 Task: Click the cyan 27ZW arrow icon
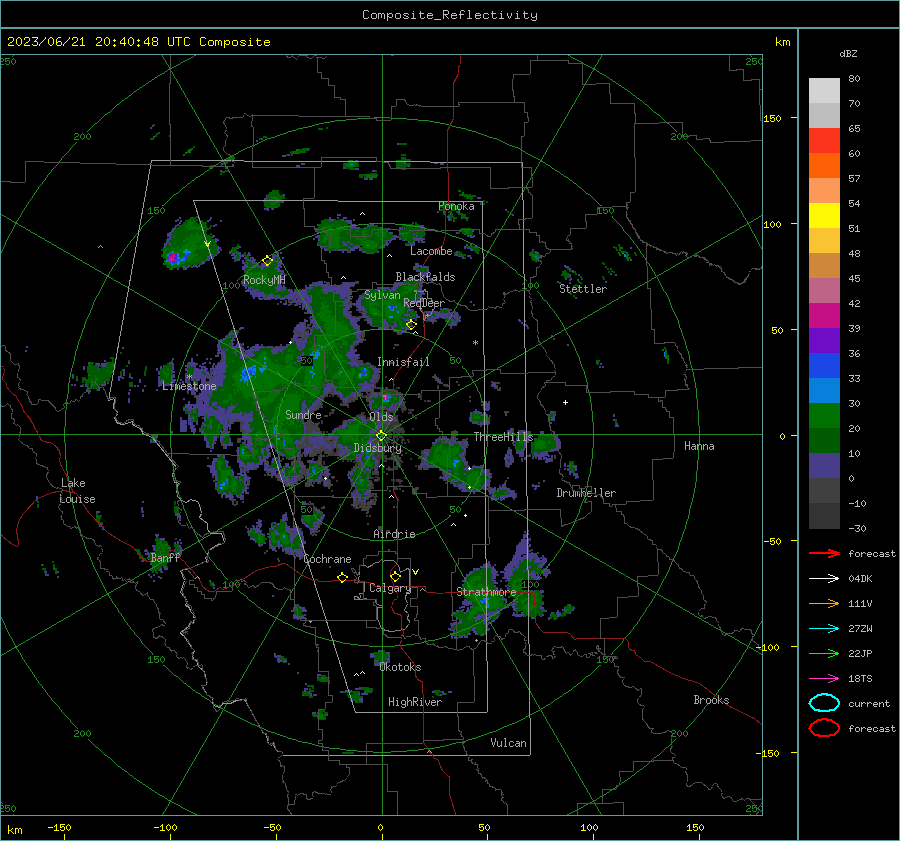pos(824,629)
